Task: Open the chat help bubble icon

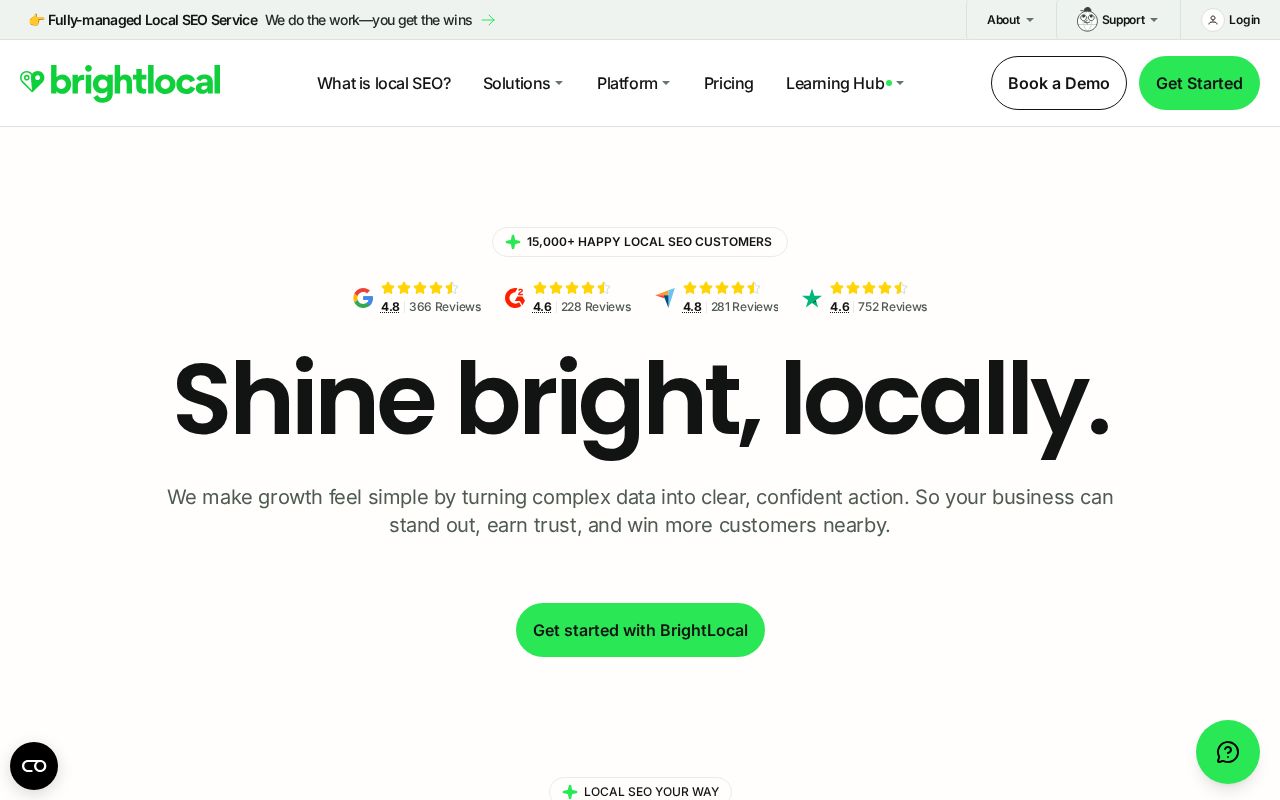Action: [1228, 752]
